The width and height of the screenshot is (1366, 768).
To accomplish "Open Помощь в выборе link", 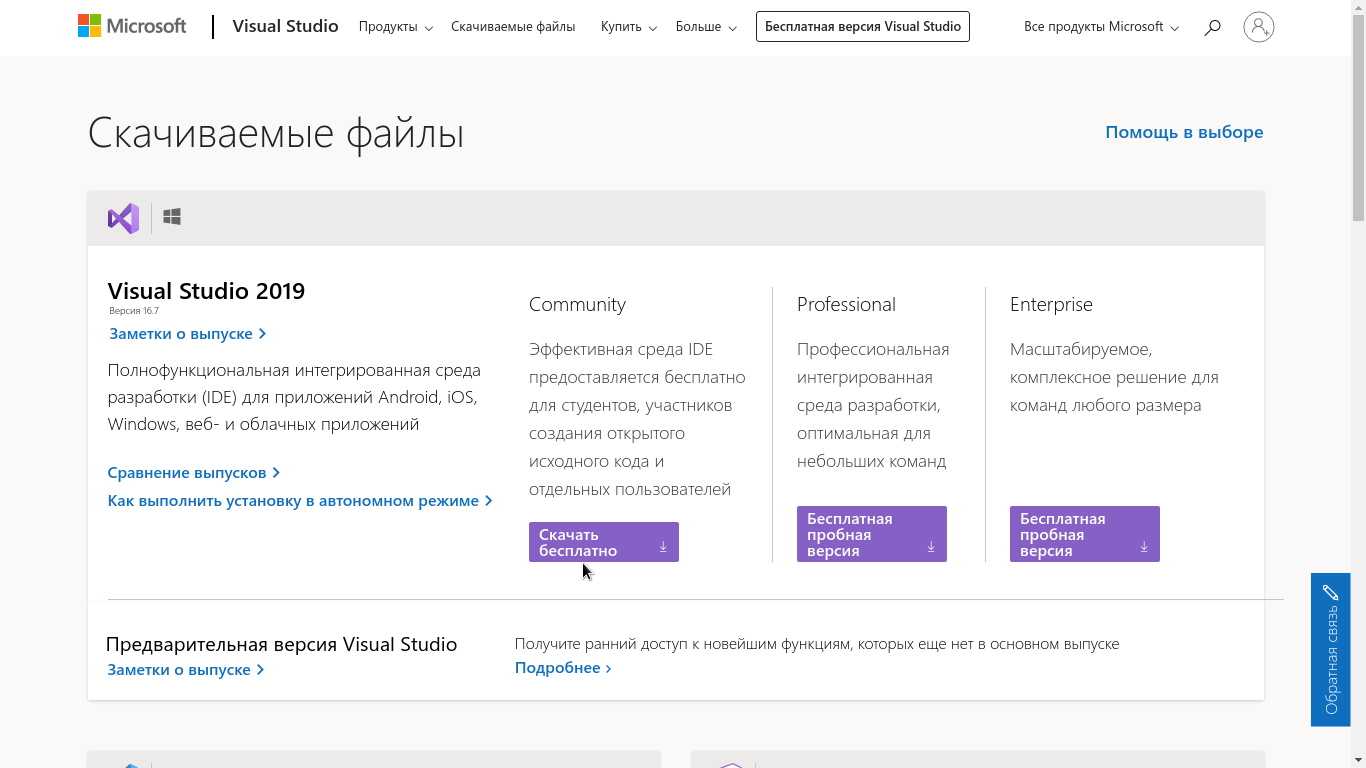I will (1184, 132).
